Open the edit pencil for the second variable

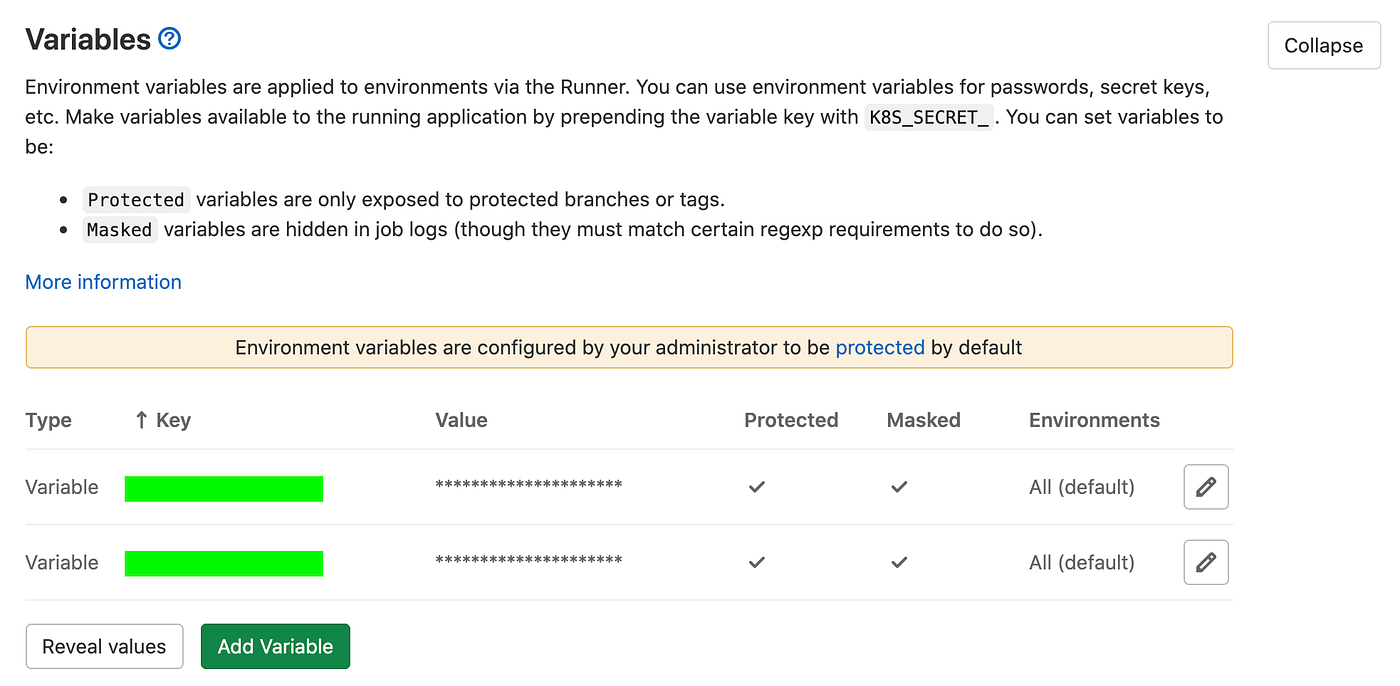(x=1206, y=562)
